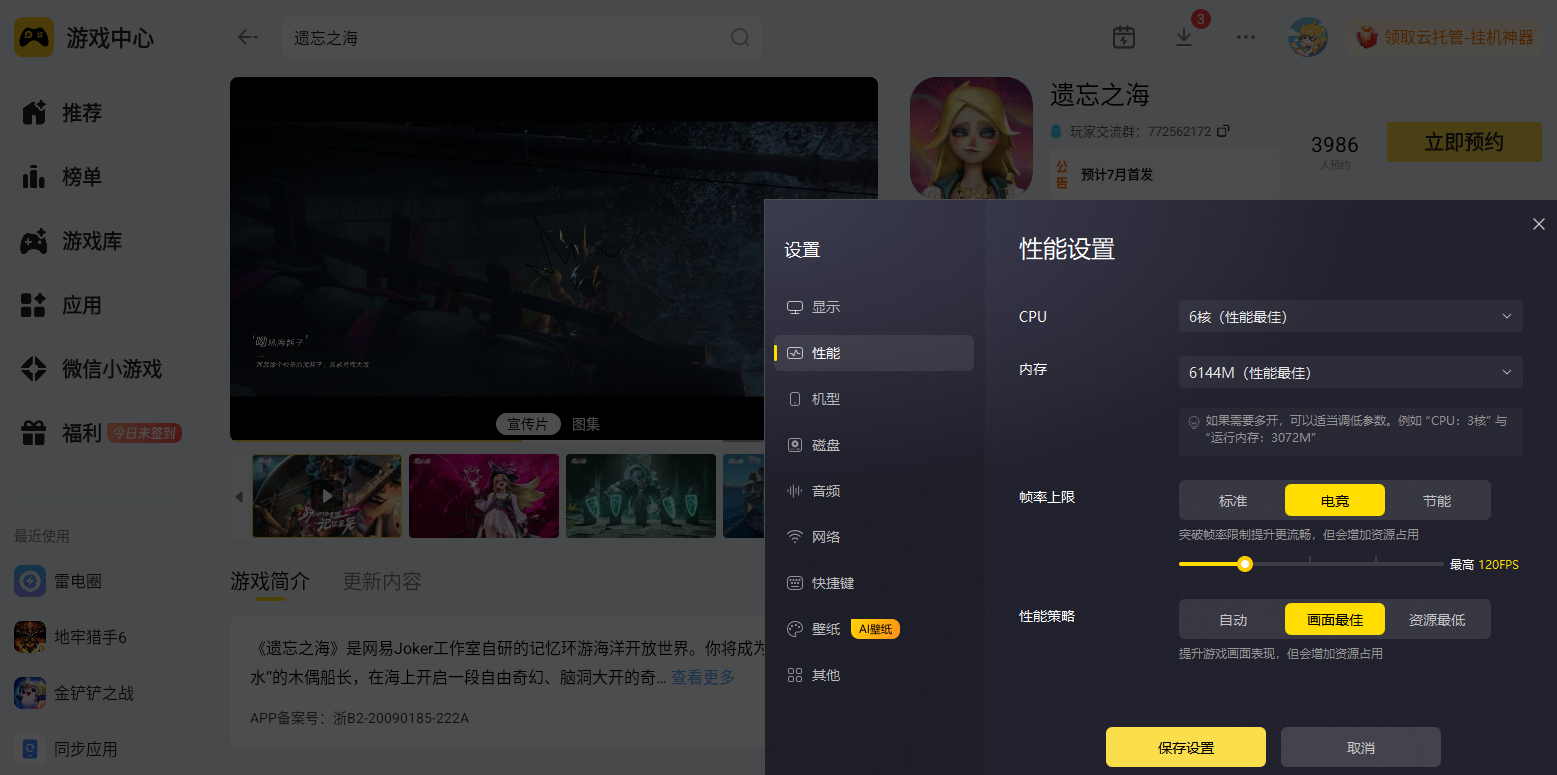
Task: Select 节能 frame rate mode
Action: [1437, 500]
